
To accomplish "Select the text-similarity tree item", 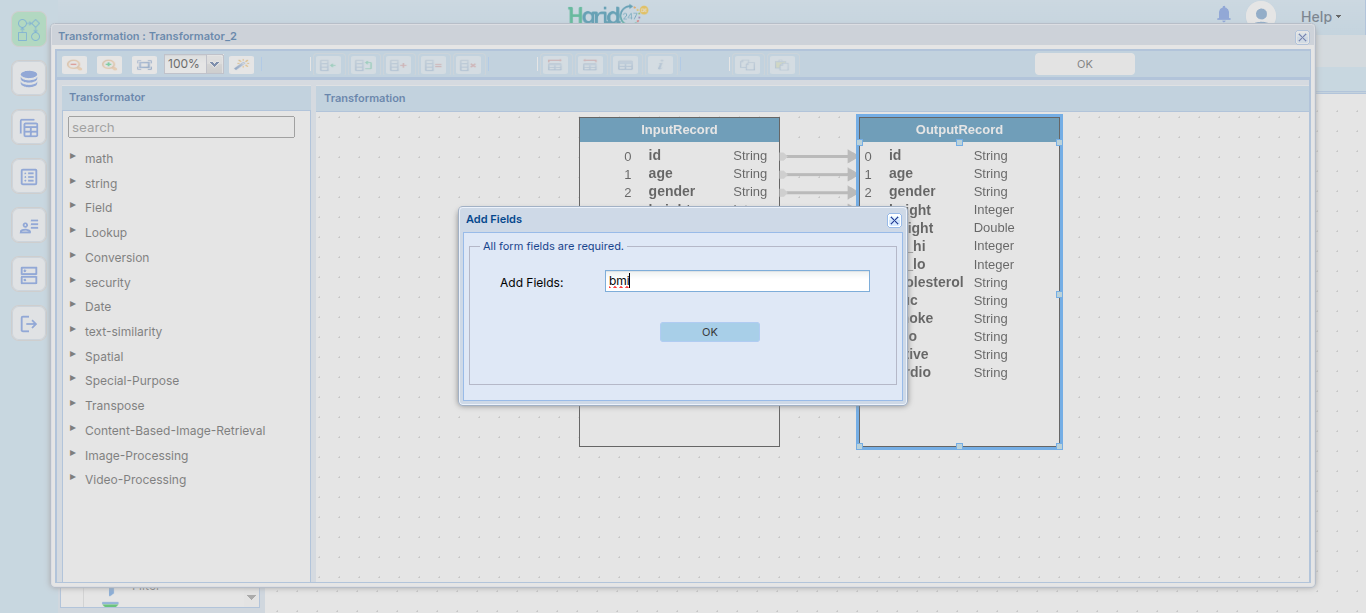I will (x=123, y=331).
